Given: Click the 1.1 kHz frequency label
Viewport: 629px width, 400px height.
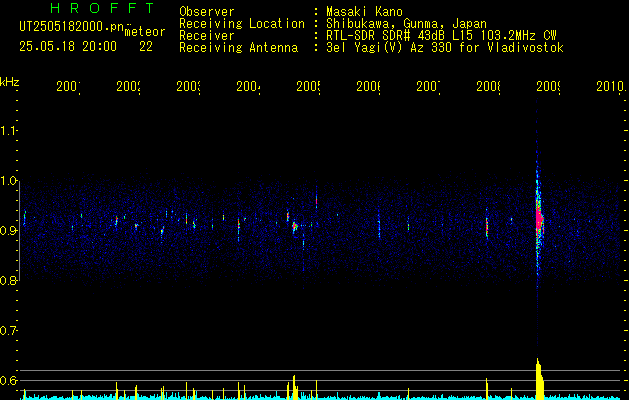Looking at the screenshot, I should (x=9, y=131).
